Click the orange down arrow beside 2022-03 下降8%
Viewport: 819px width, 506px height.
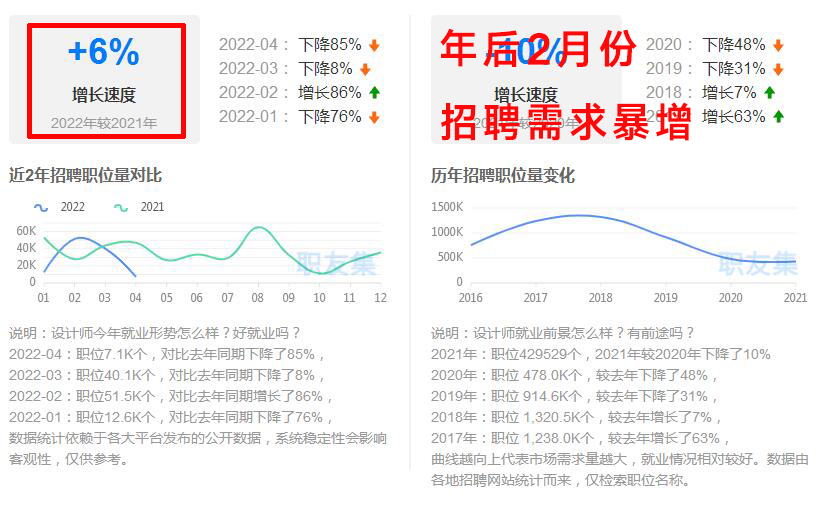(x=365, y=69)
